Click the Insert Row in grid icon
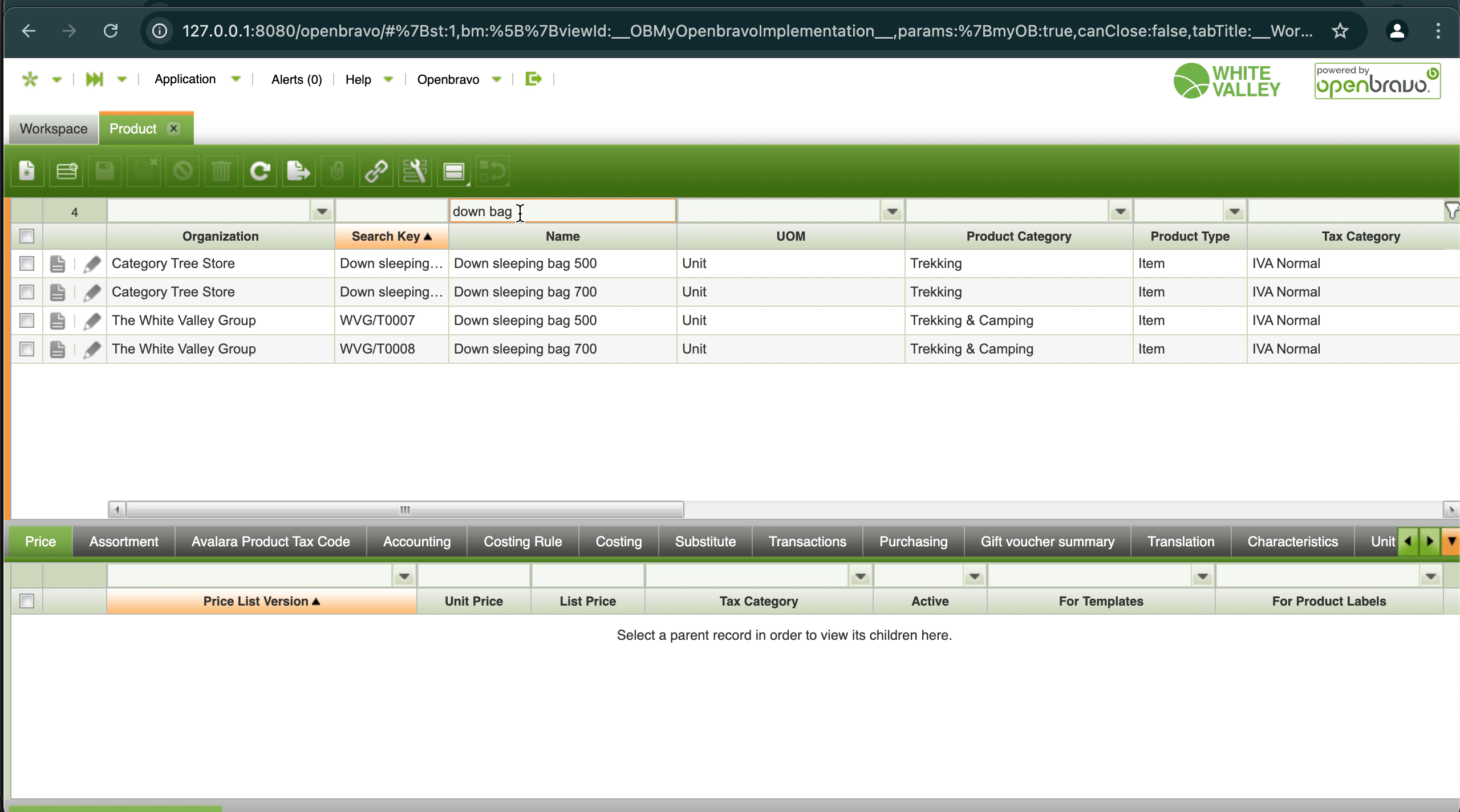 click(66, 170)
